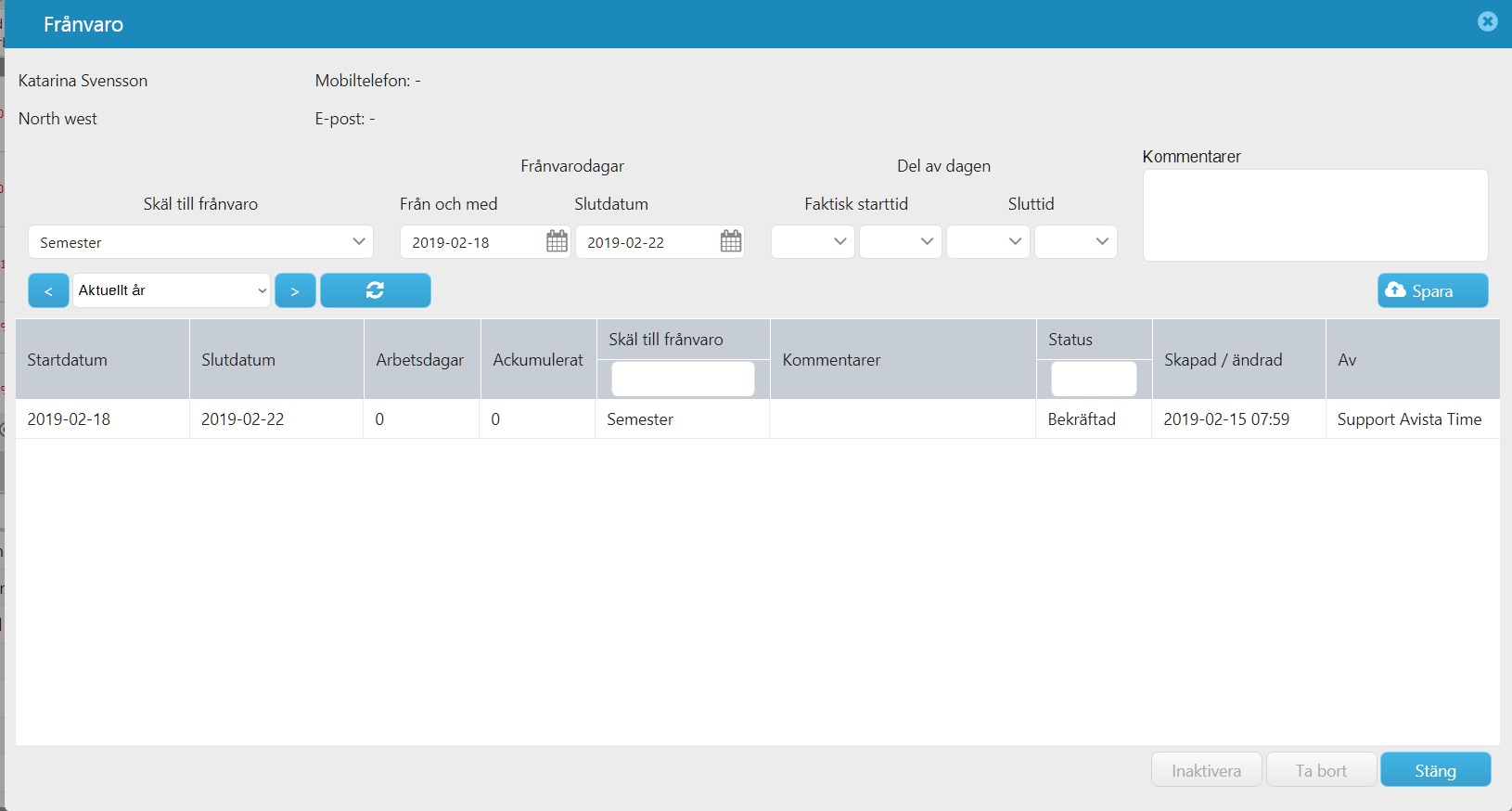Sort by the Arbetsdagar column header

[x=420, y=360]
